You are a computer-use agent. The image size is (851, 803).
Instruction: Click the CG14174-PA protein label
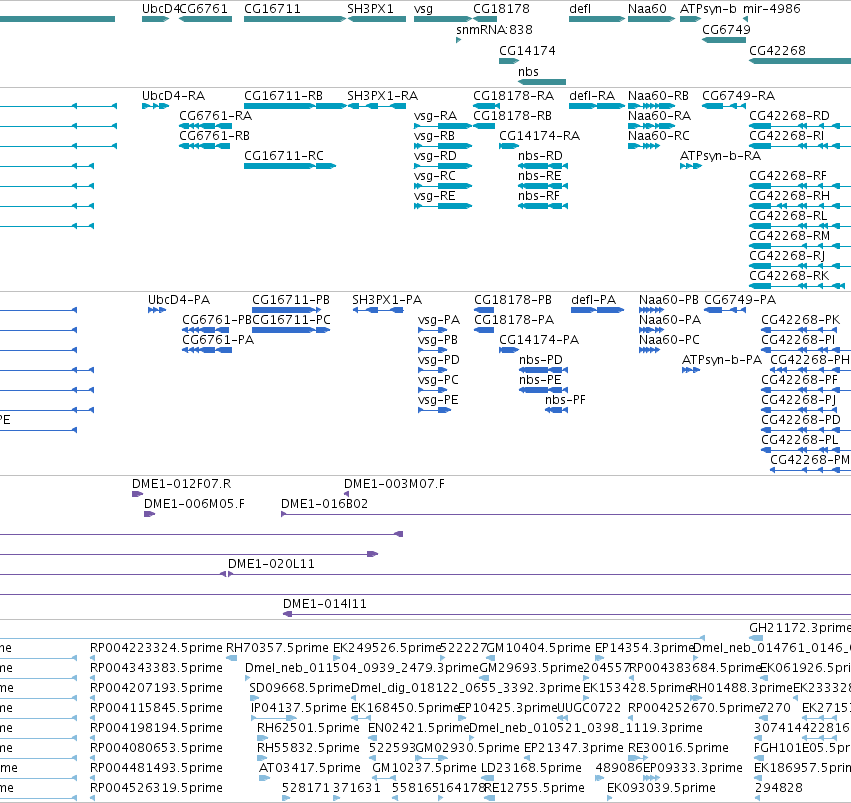coord(539,340)
